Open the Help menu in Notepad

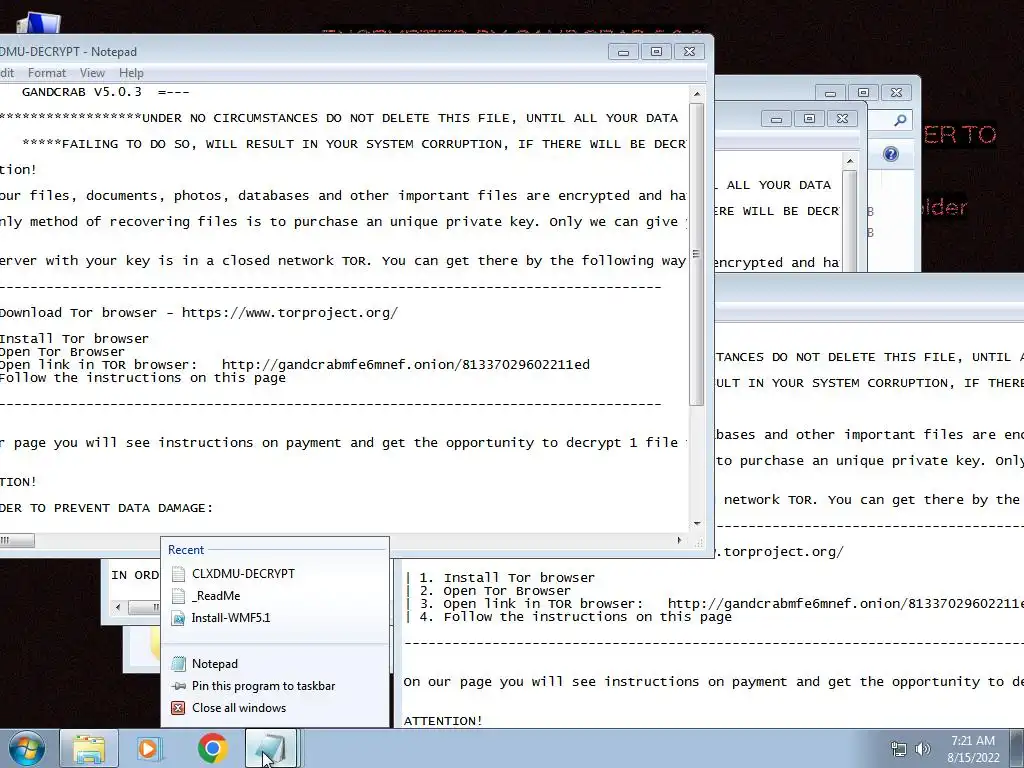pyautogui.click(x=131, y=72)
